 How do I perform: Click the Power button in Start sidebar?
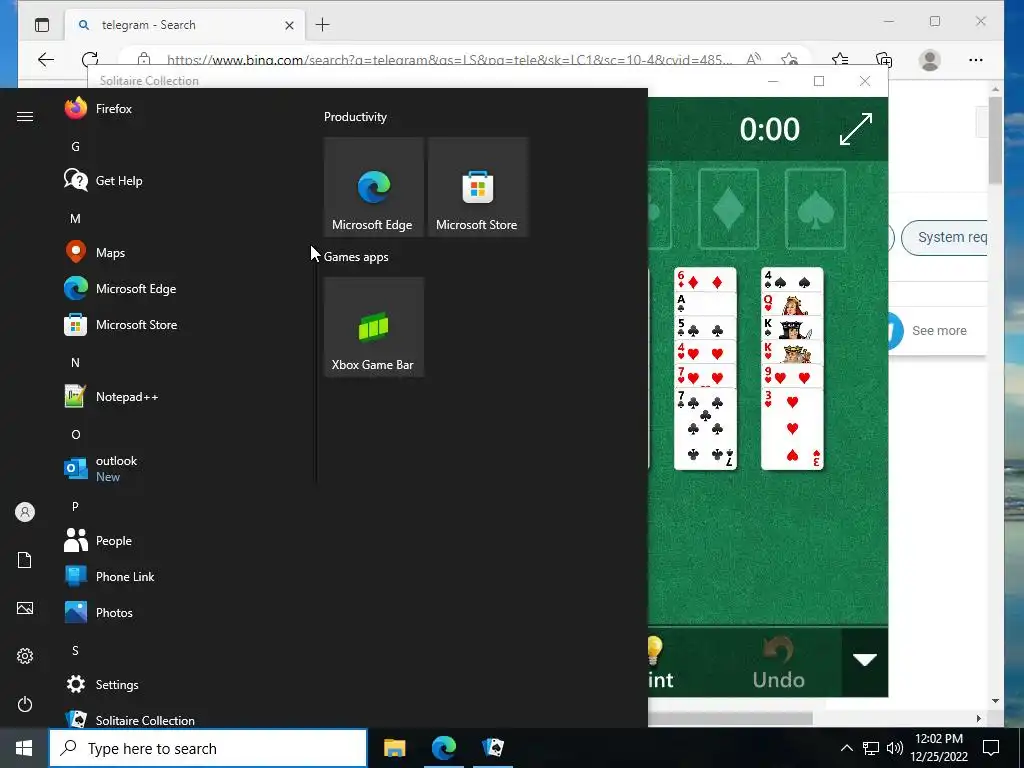click(25, 704)
